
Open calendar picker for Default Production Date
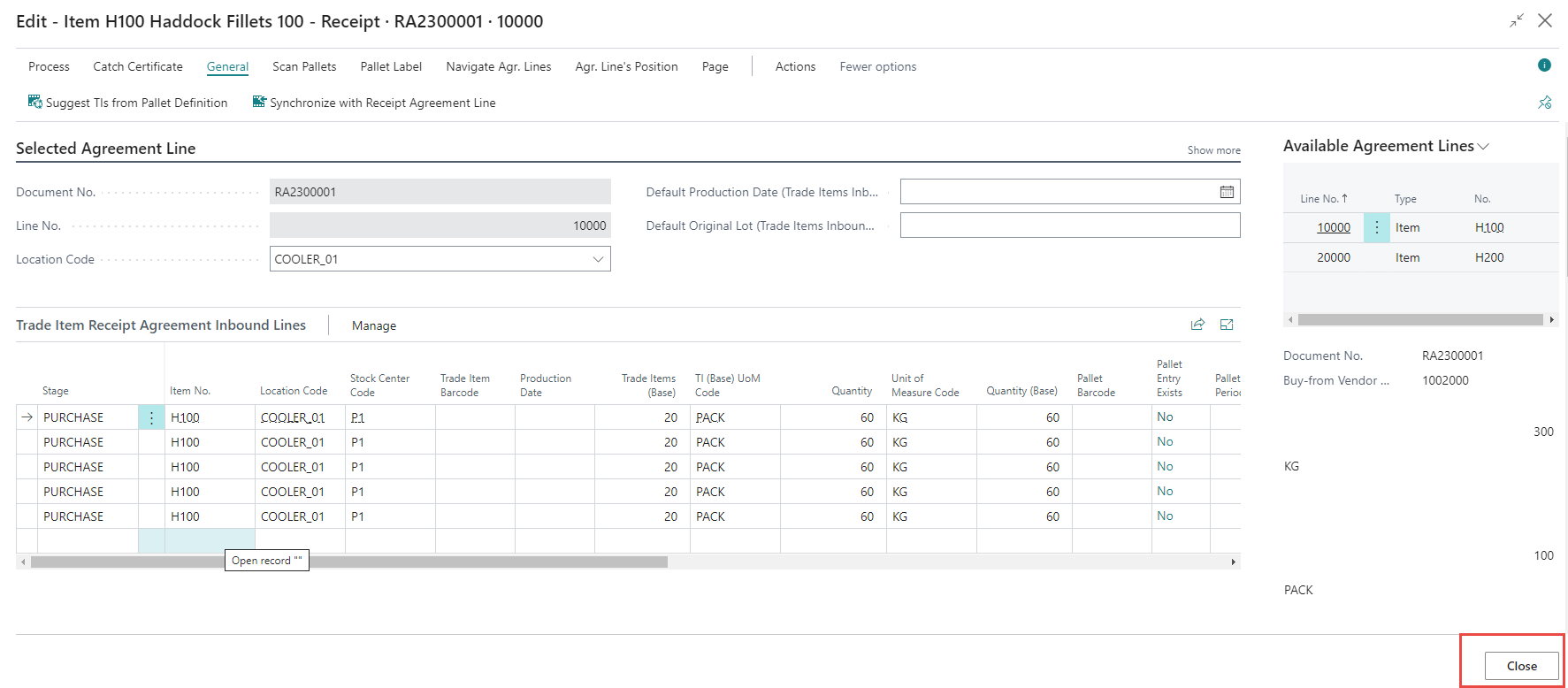[x=1227, y=192]
